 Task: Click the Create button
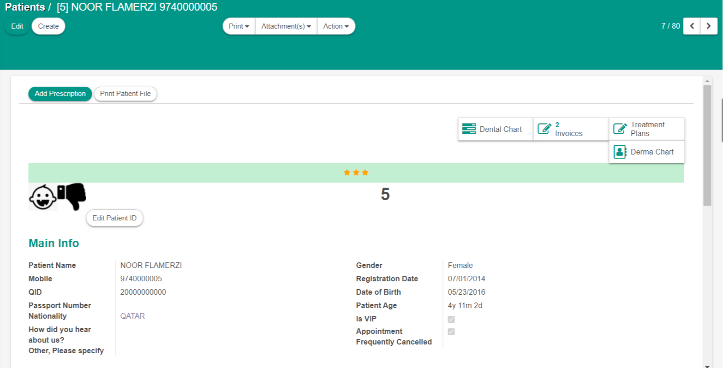(x=48, y=26)
